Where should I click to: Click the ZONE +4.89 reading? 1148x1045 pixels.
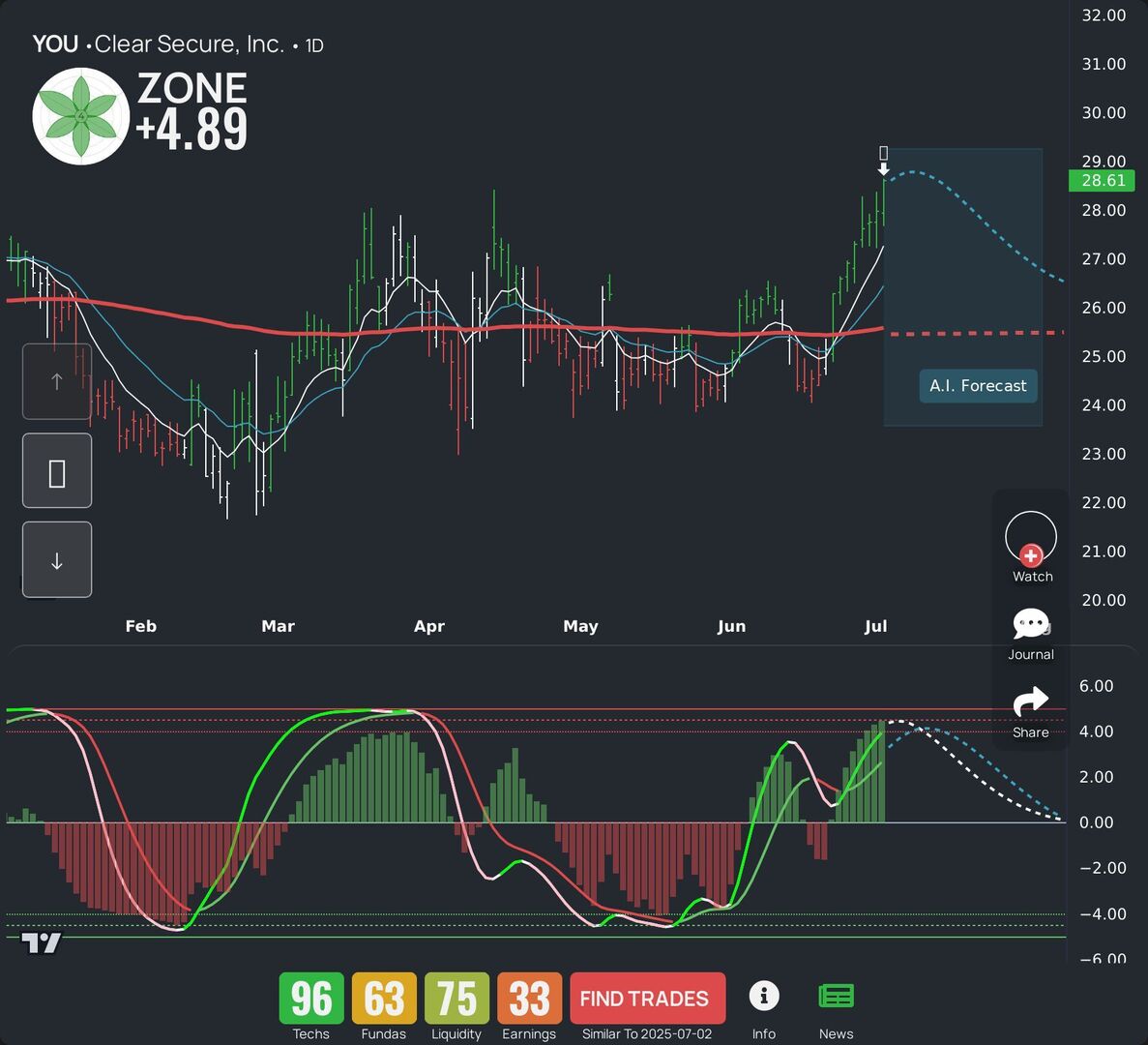(x=191, y=110)
